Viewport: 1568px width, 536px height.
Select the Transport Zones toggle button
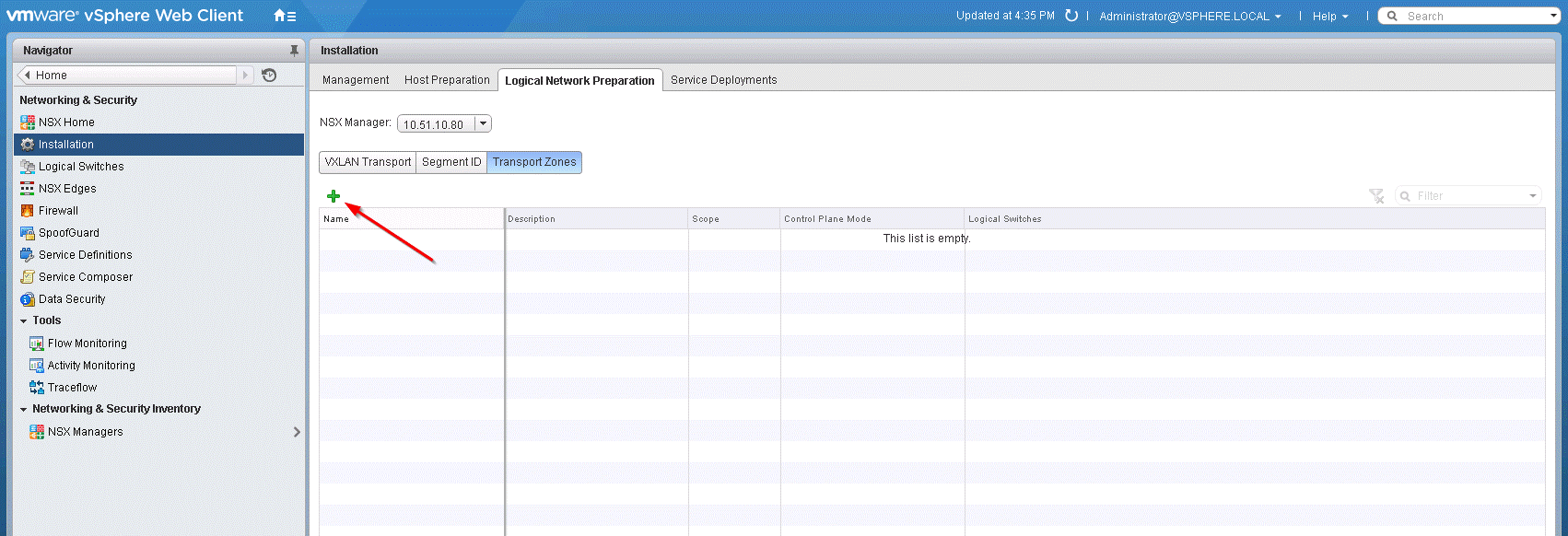[534, 162]
